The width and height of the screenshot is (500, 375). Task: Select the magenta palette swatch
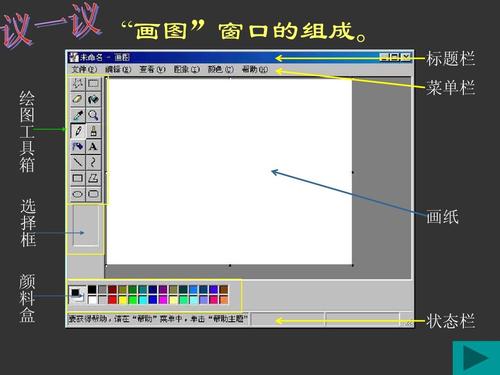point(163,300)
